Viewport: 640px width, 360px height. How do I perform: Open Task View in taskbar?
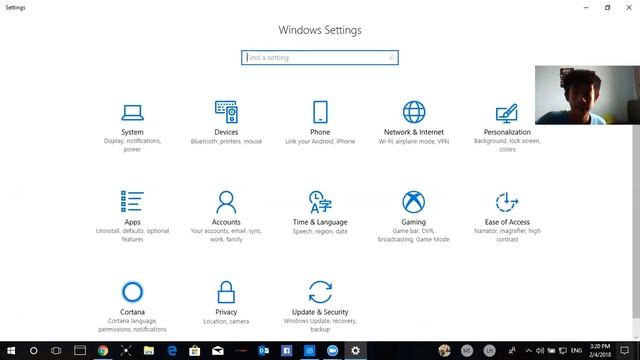56,351
